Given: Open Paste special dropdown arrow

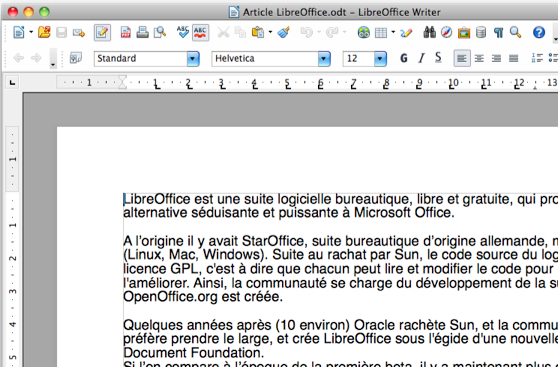Looking at the screenshot, I should tap(270, 33).
